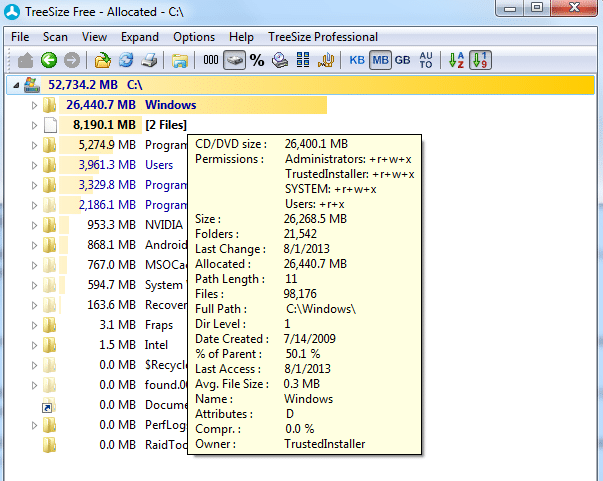
Task: Open the TreeSize Professional menu
Action: (323, 37)
